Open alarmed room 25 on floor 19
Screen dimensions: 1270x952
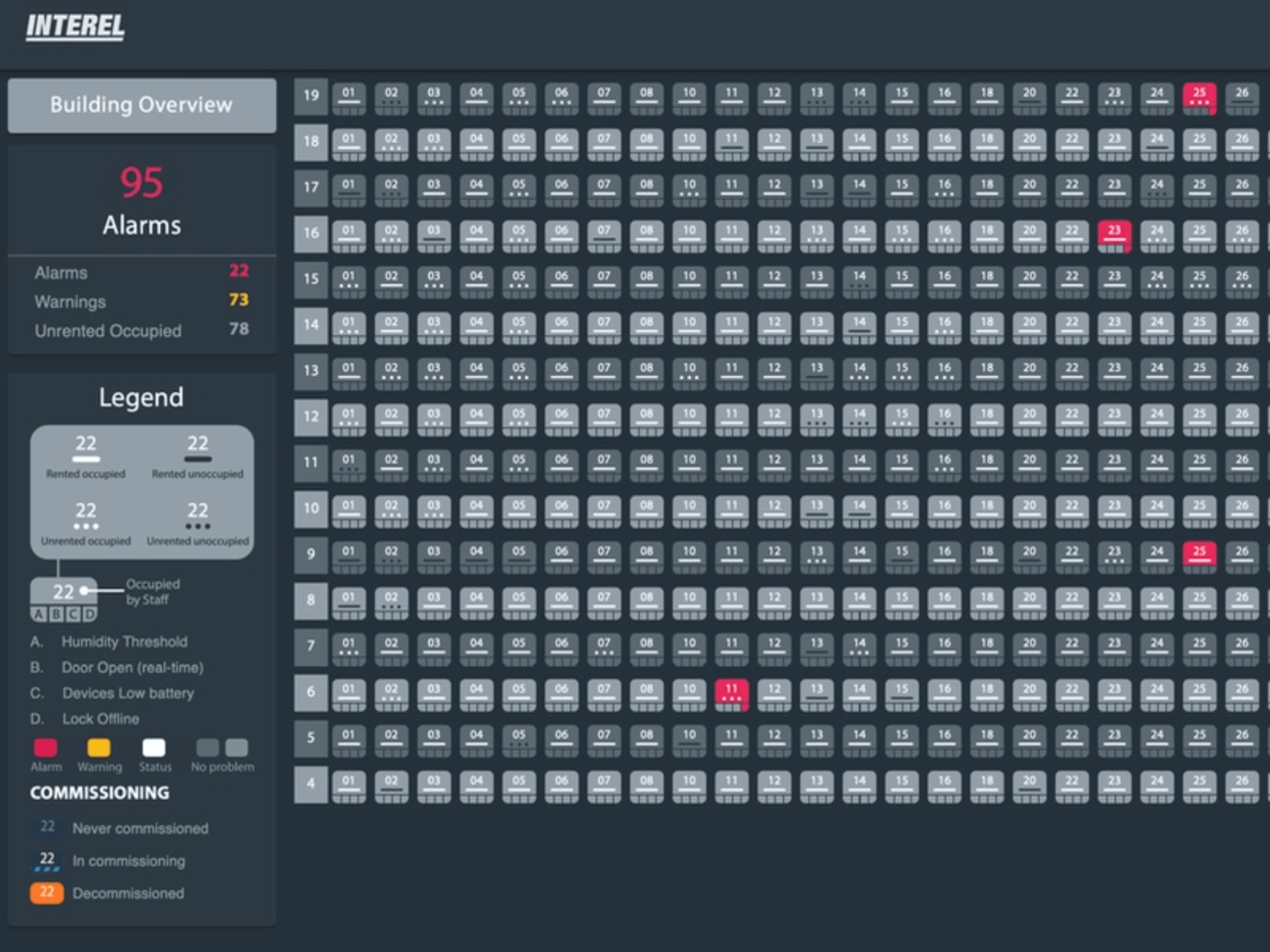(1199, 98)
